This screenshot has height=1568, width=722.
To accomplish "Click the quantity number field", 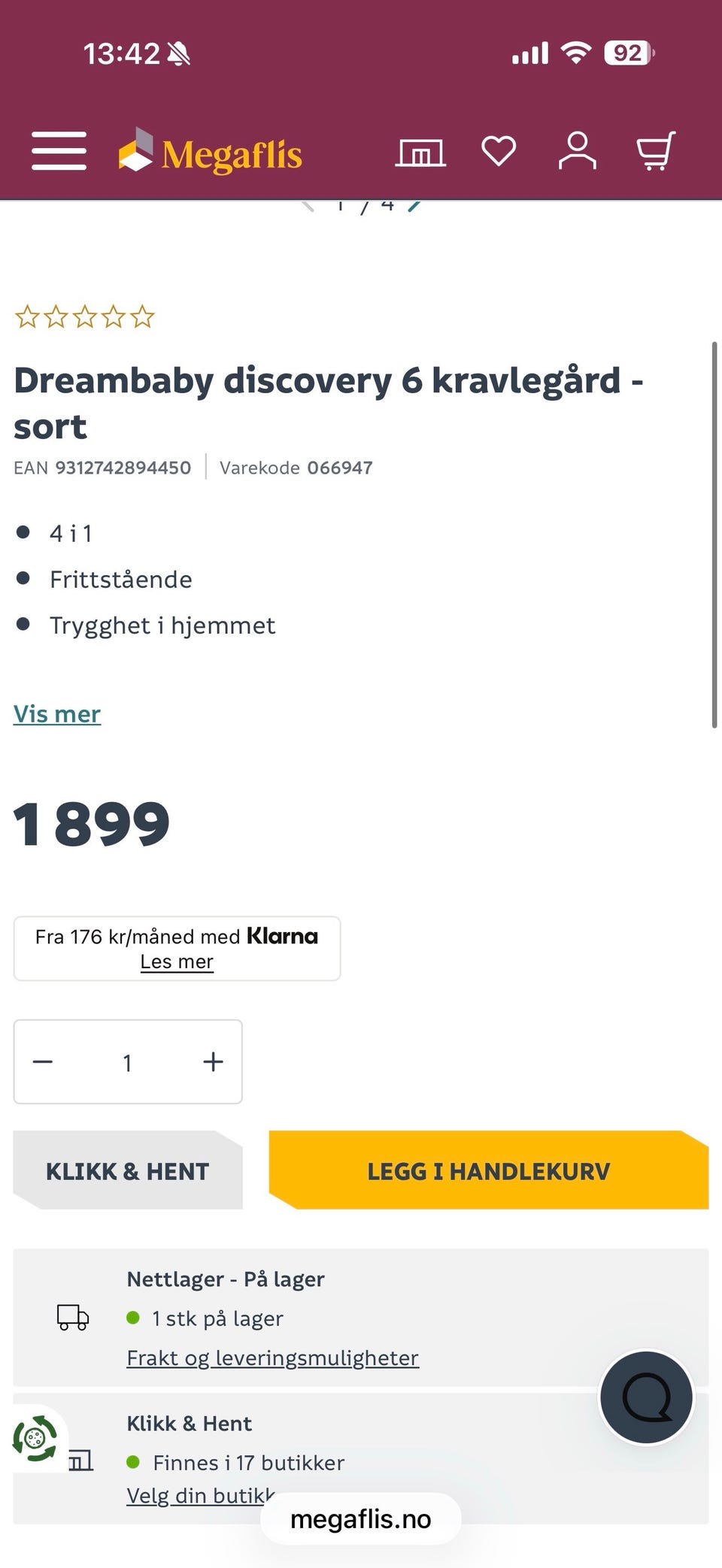I will coord(128,1062).
